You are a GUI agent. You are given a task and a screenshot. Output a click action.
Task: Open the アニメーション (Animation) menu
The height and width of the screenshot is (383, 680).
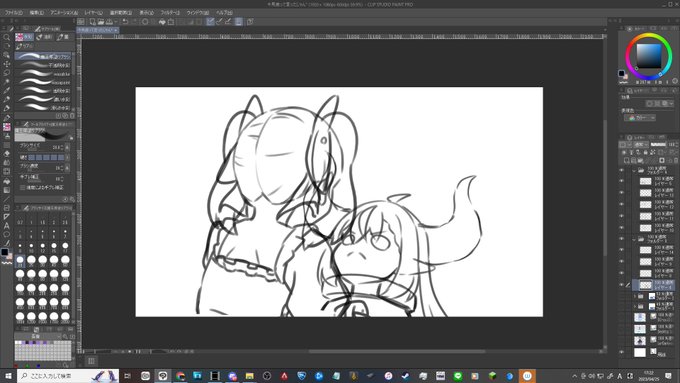click(64, 13)
